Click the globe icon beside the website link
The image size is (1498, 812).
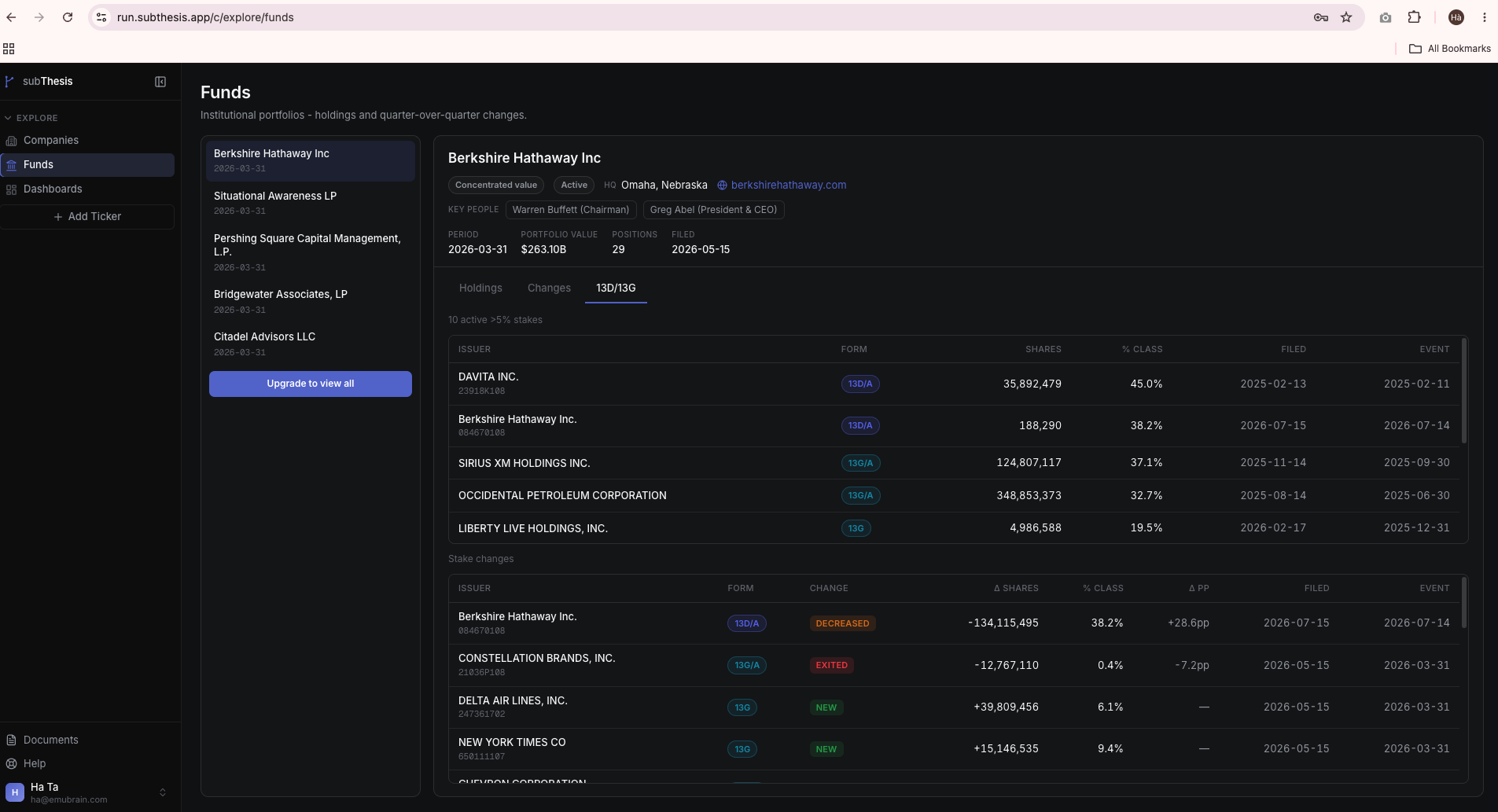tap(722, 186)
